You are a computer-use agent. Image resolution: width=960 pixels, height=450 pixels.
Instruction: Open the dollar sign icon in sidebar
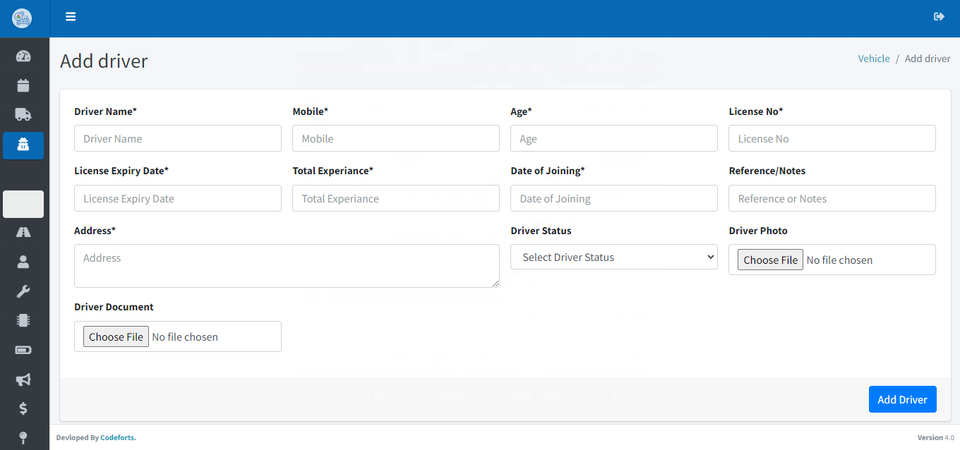coord(23,409)
